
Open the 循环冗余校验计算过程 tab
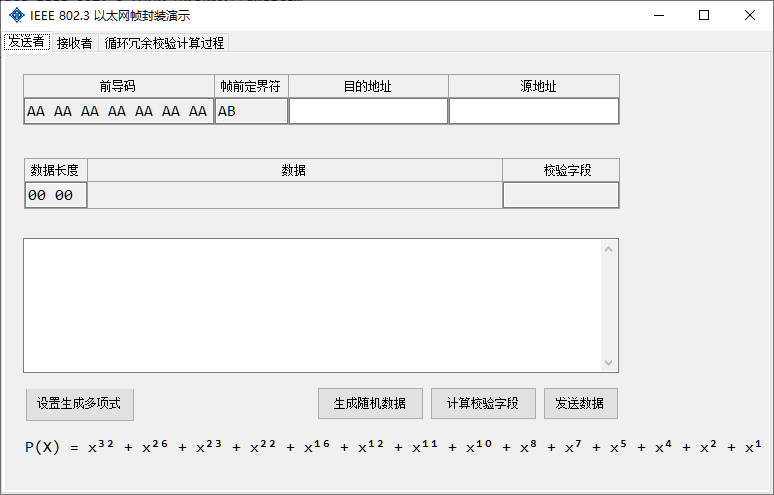click(x=164, y=43)
